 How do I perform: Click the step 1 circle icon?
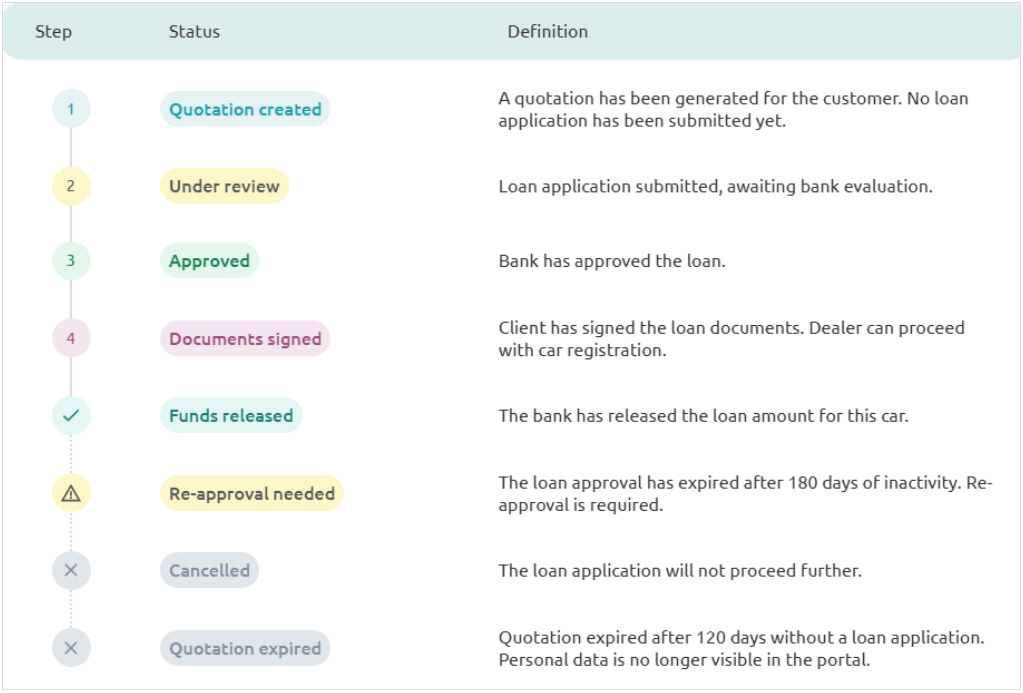(71, 109)
